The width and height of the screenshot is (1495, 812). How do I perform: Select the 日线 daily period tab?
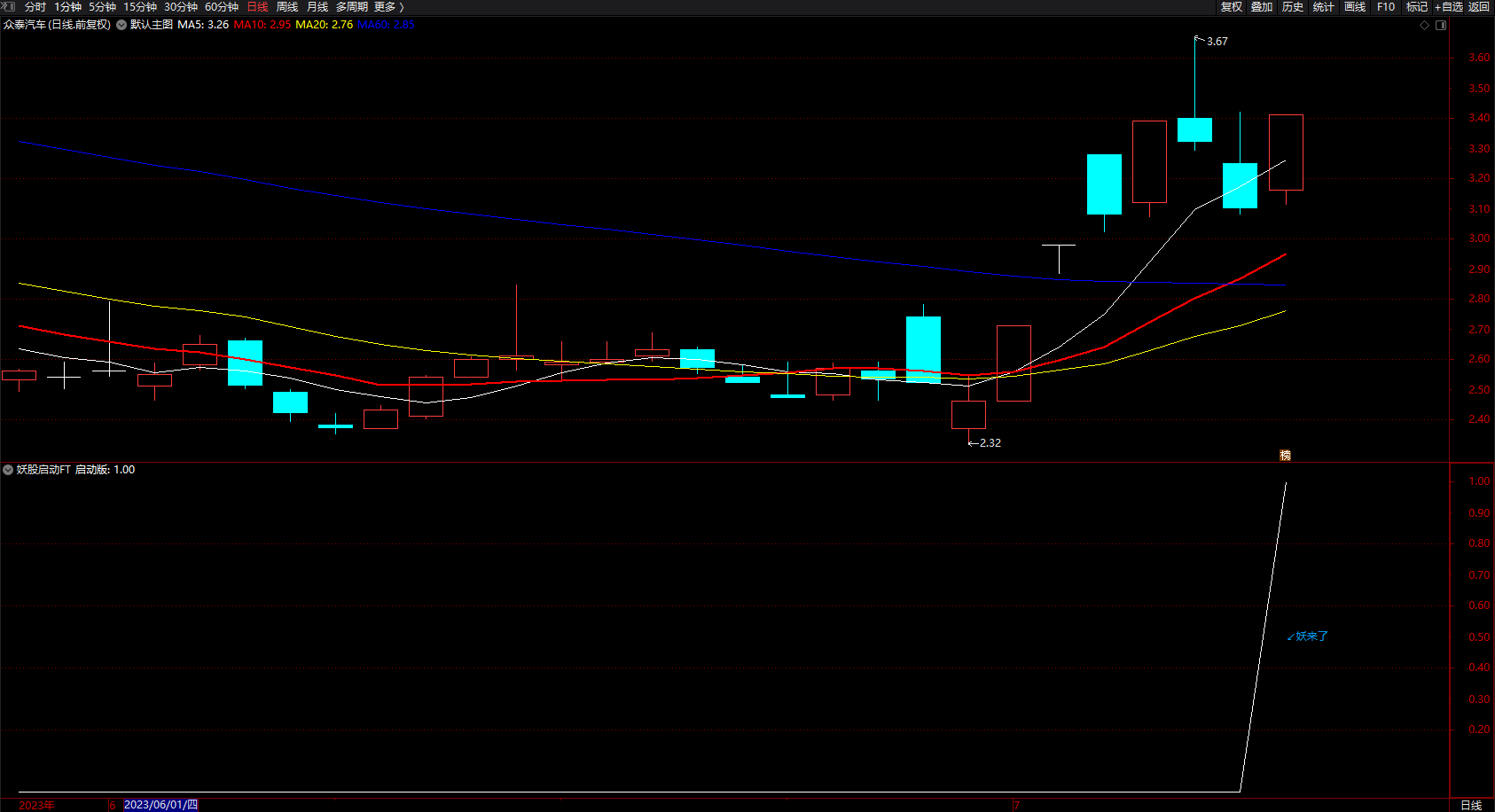tap(257, 7)
